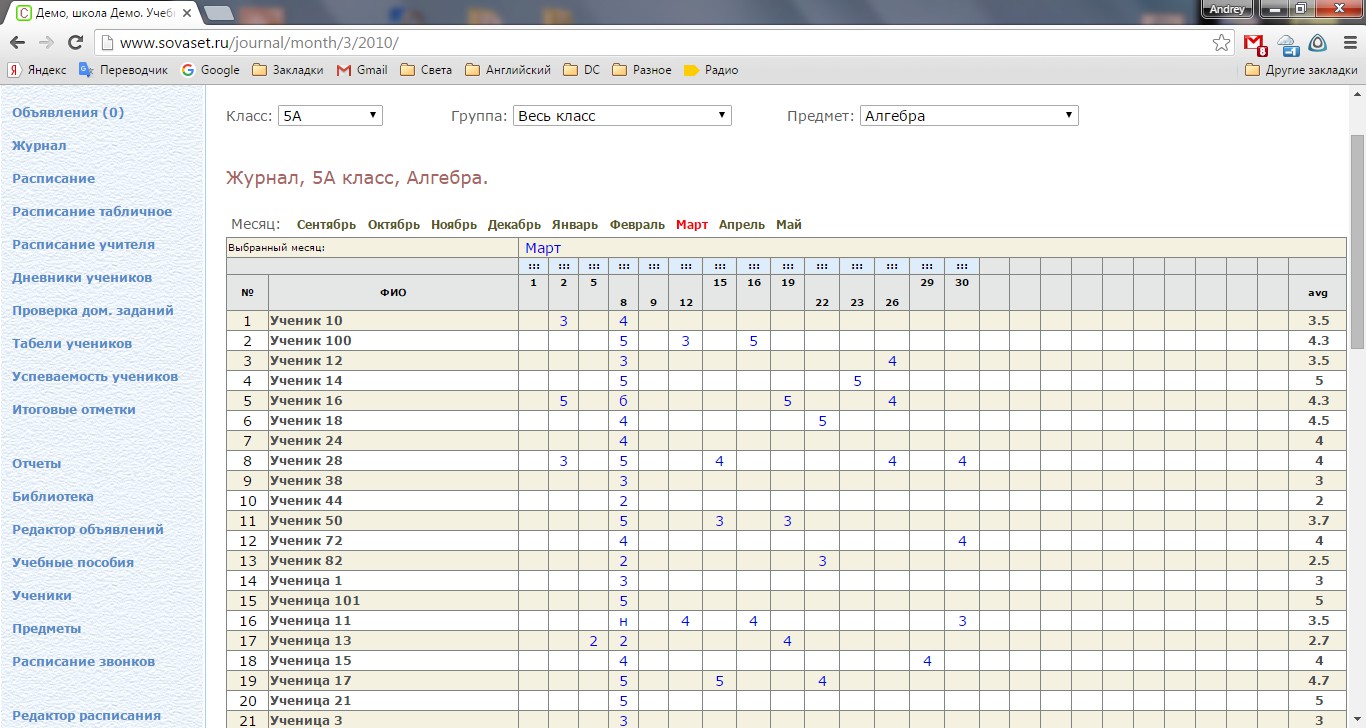Click the page vertical scrollbar thumb
The image size is (1366, 728).
(1357, 240)
